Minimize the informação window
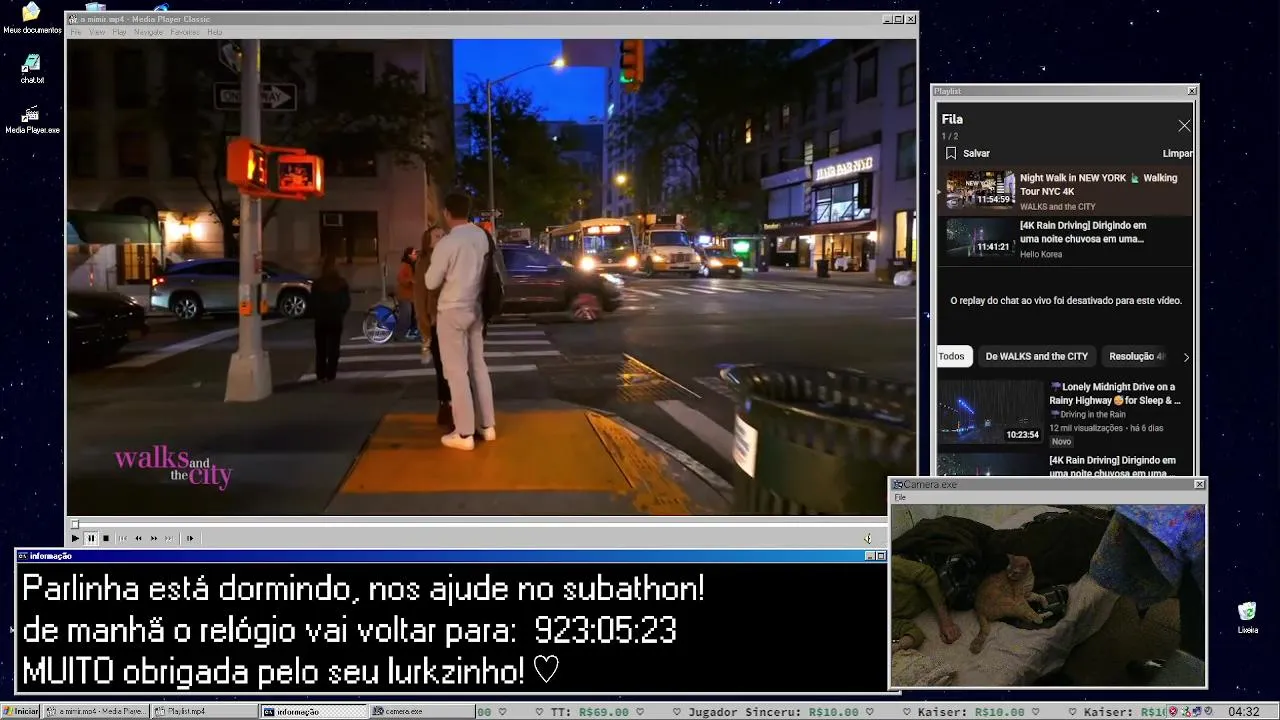Screen dimensions: 1280x720 pyautogui.click(x=869, y=556)
